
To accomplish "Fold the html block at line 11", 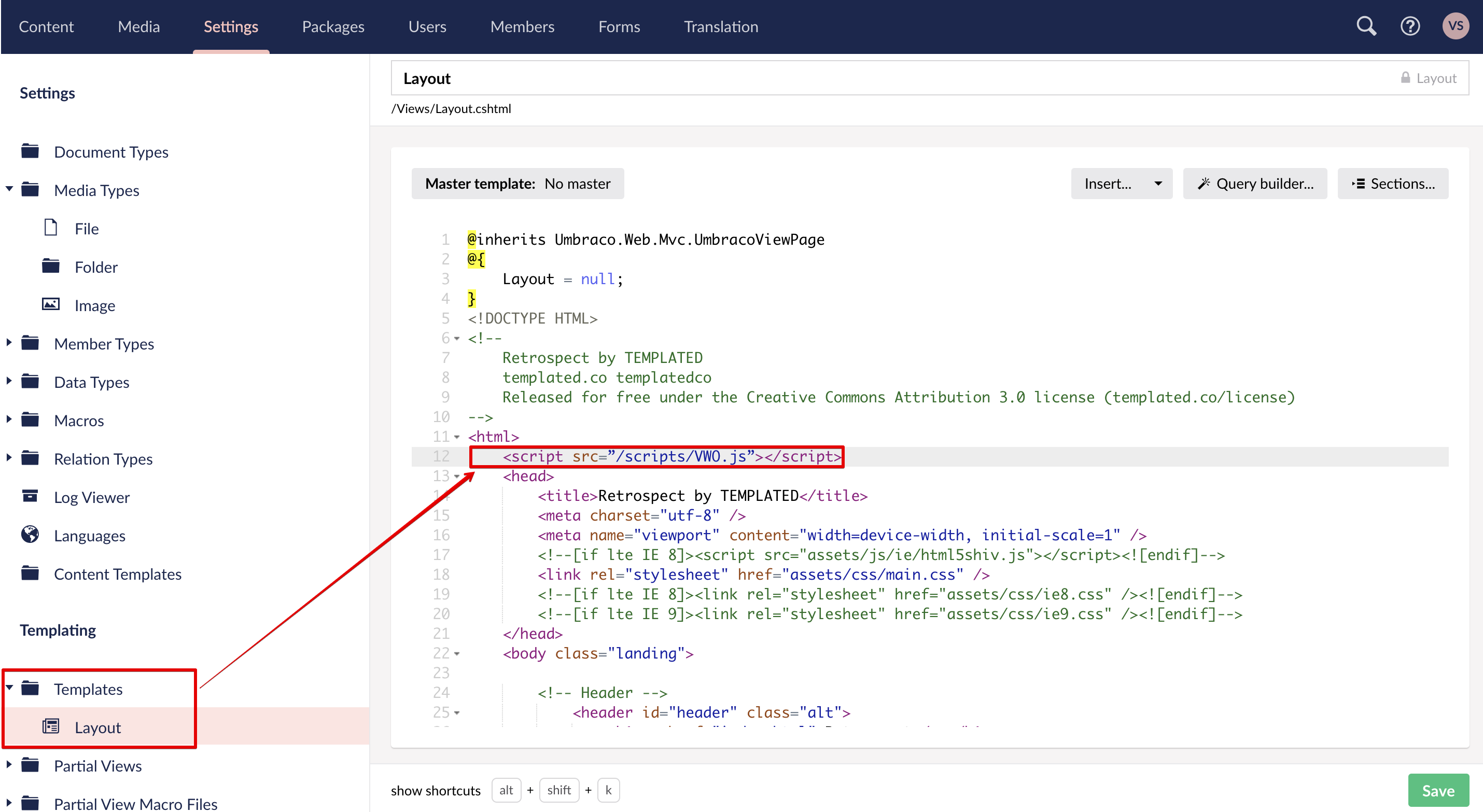I will 456,437.
